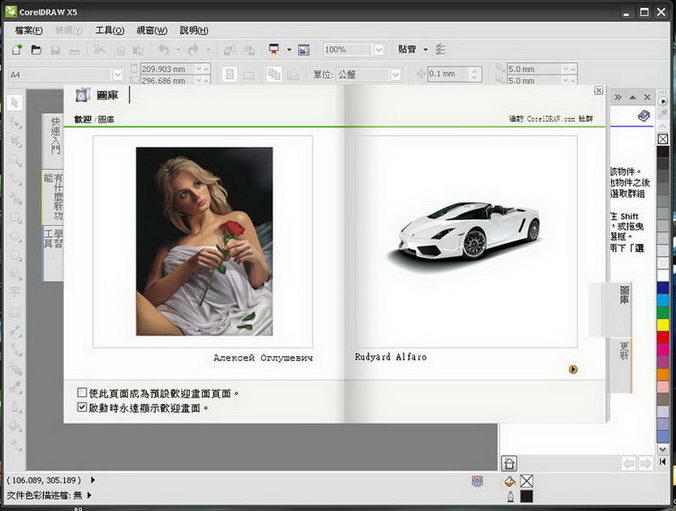Click the Open file icon in toolbar
The image size is (676, 511).
coord(35,49)
